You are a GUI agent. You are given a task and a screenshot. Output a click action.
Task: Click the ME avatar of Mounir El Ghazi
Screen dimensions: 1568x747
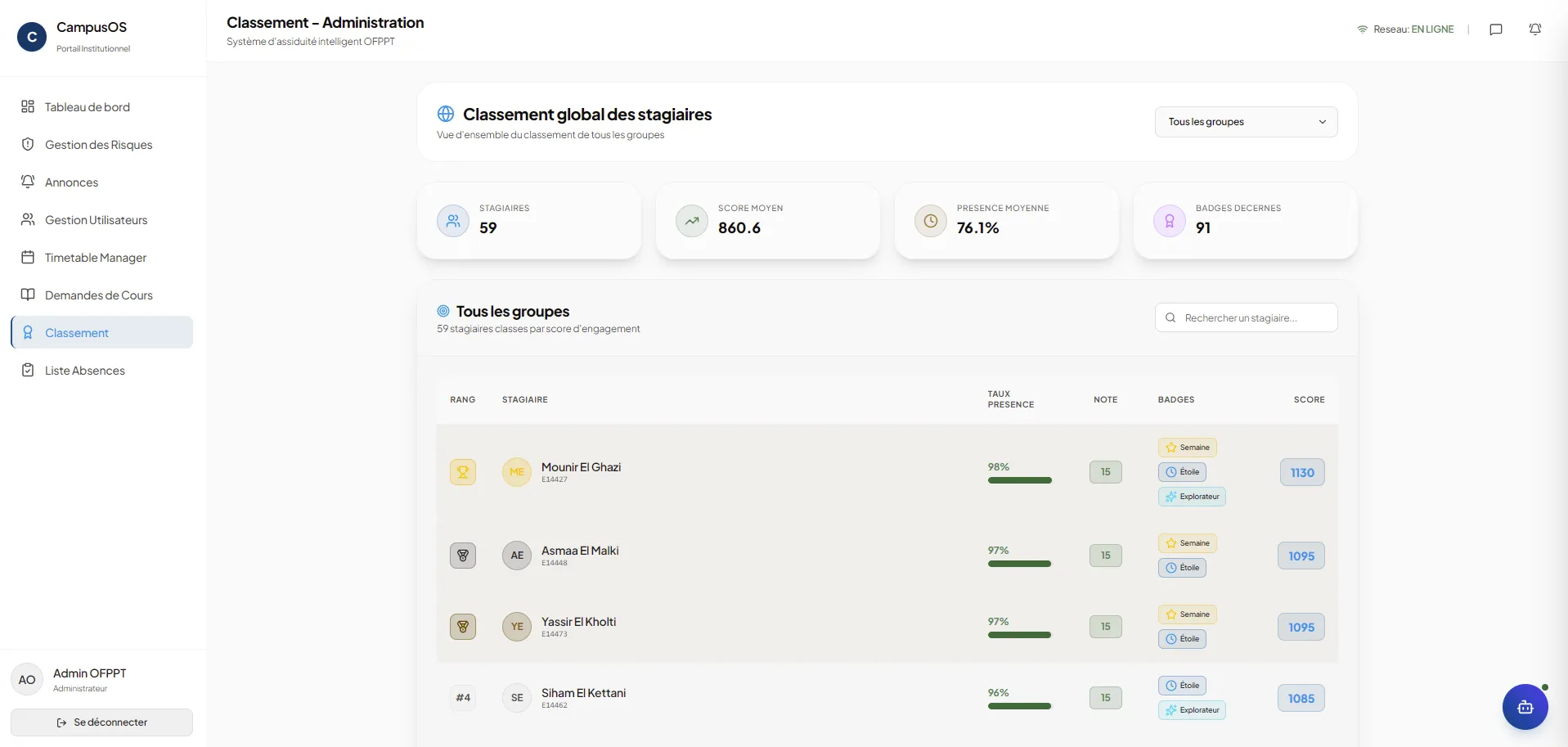pos(517,472)
